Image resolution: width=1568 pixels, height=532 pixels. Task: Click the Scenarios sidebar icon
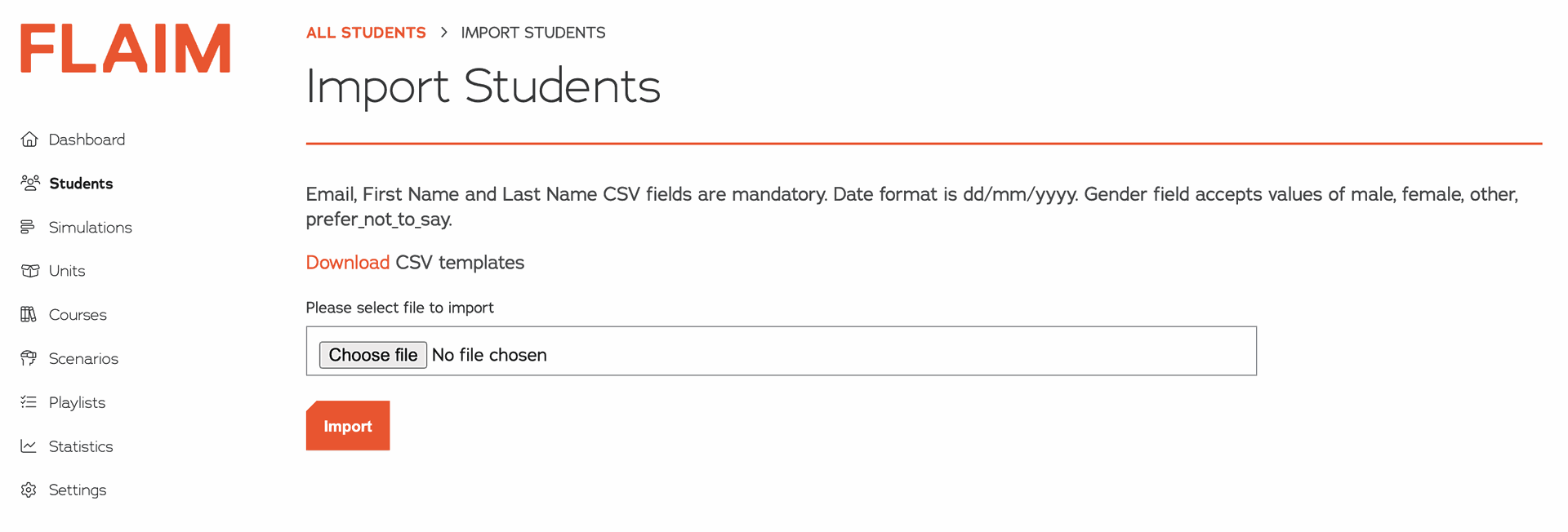coord(29,358)
